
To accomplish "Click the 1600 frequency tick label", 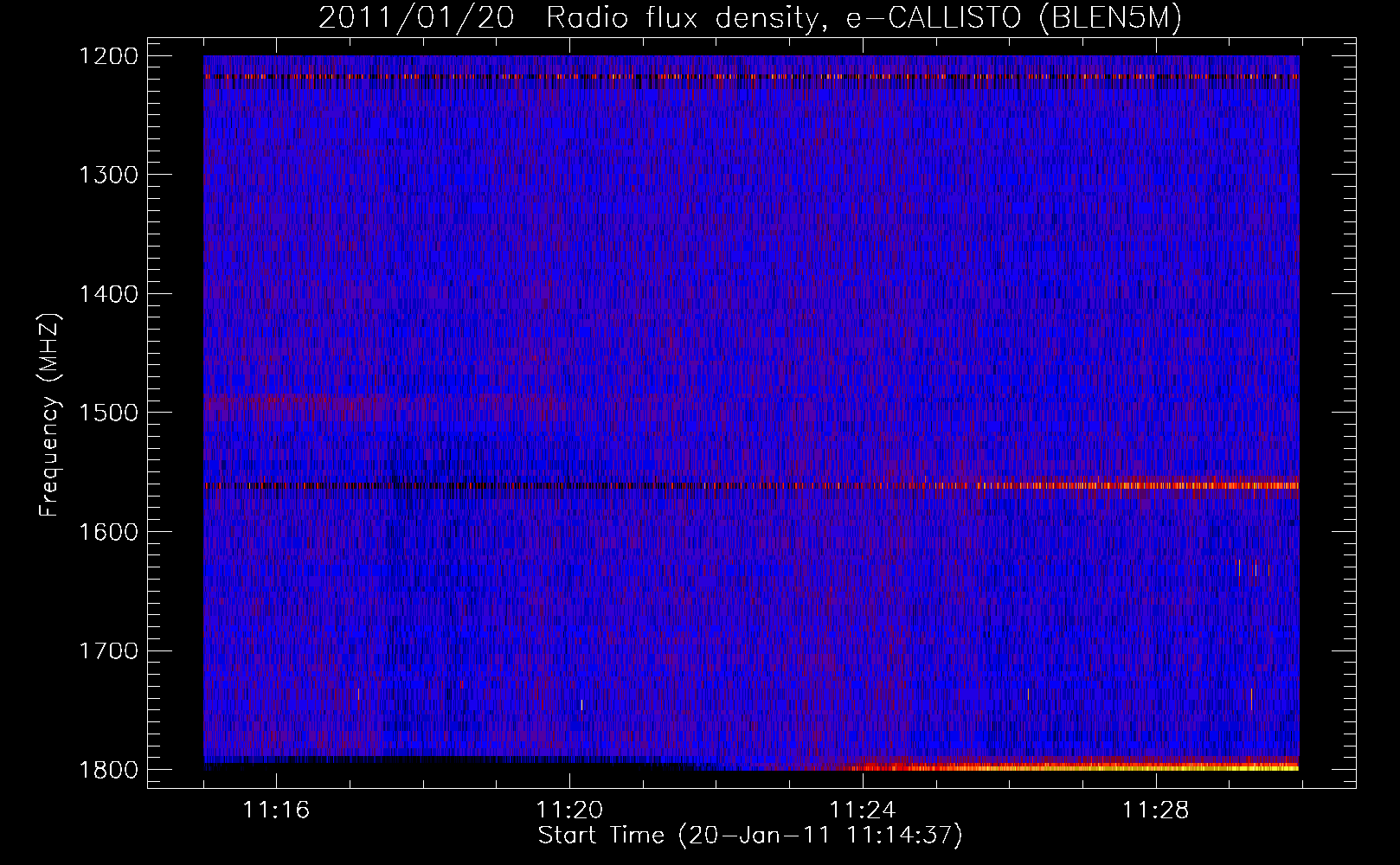I will pos(108,532).
